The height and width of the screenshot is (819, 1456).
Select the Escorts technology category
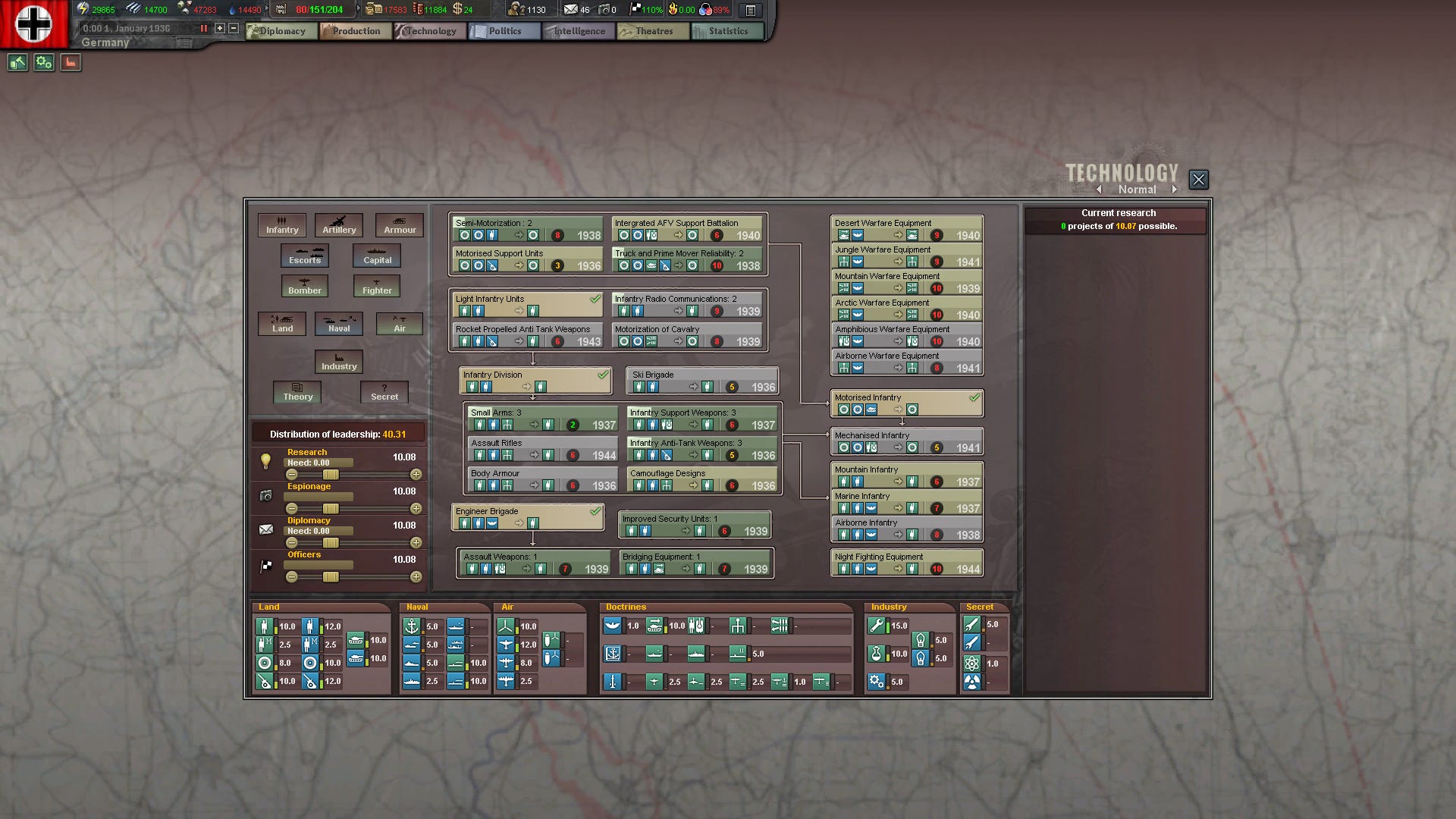305,256
